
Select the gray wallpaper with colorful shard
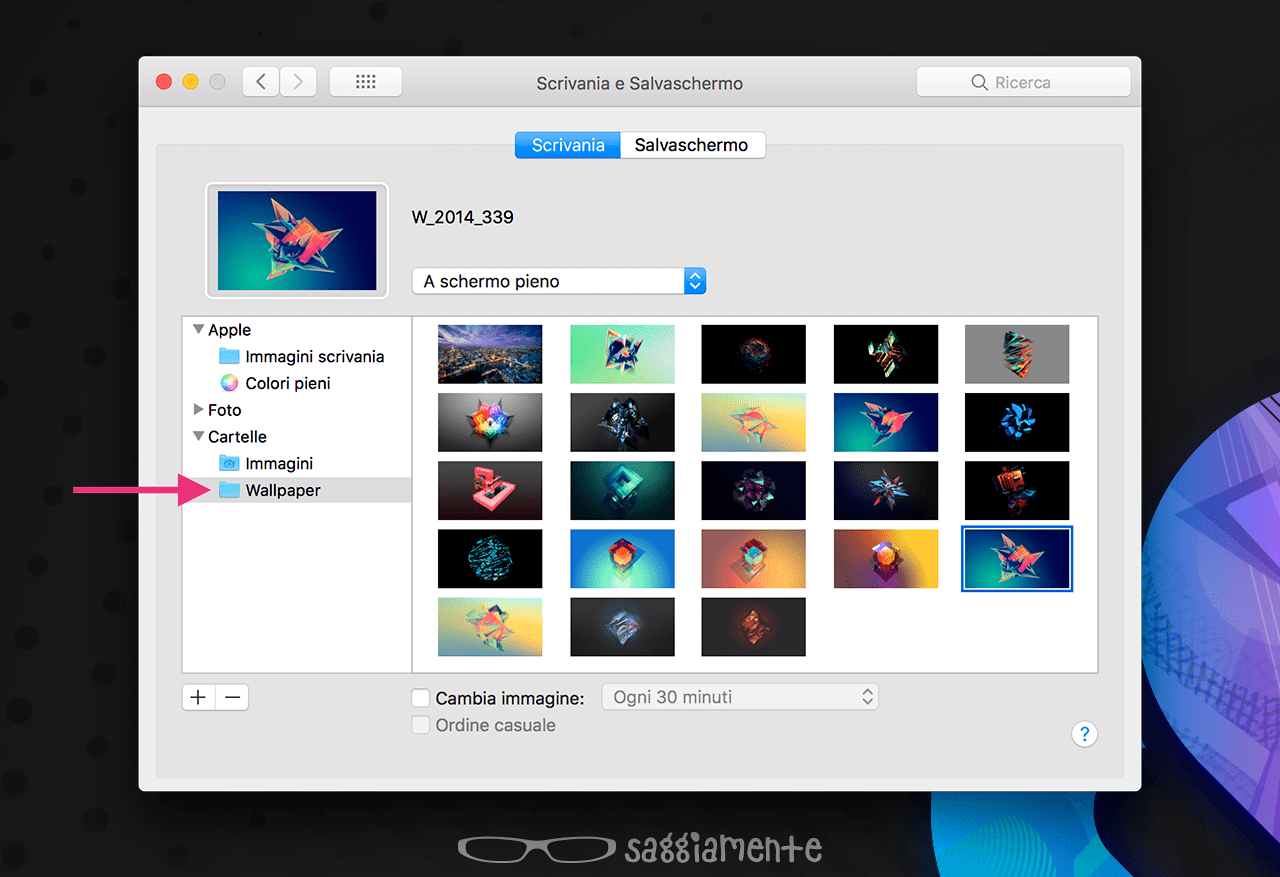1017,354
